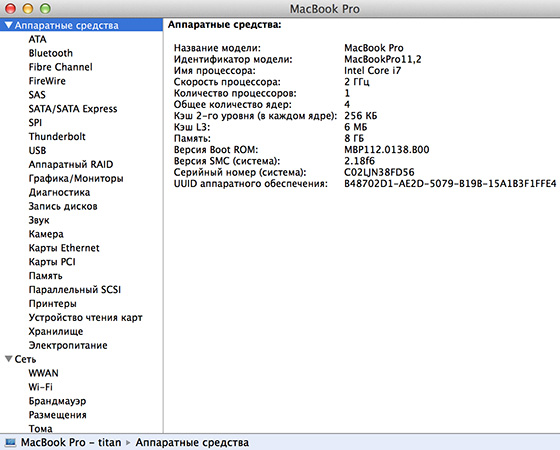Click the L3 cache value 6 МБ

(355, 127)
